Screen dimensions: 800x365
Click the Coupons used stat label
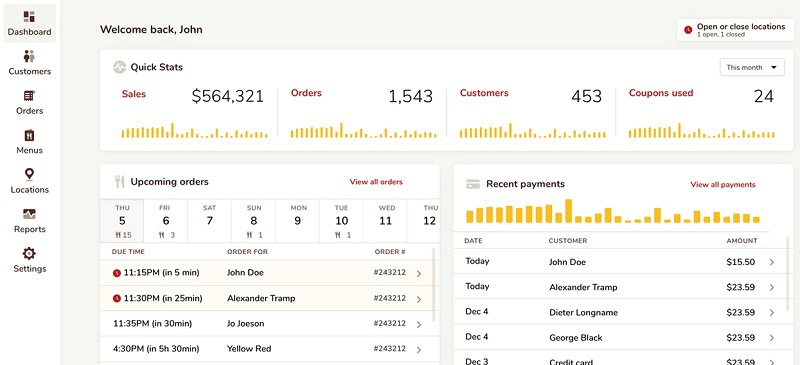661,93
